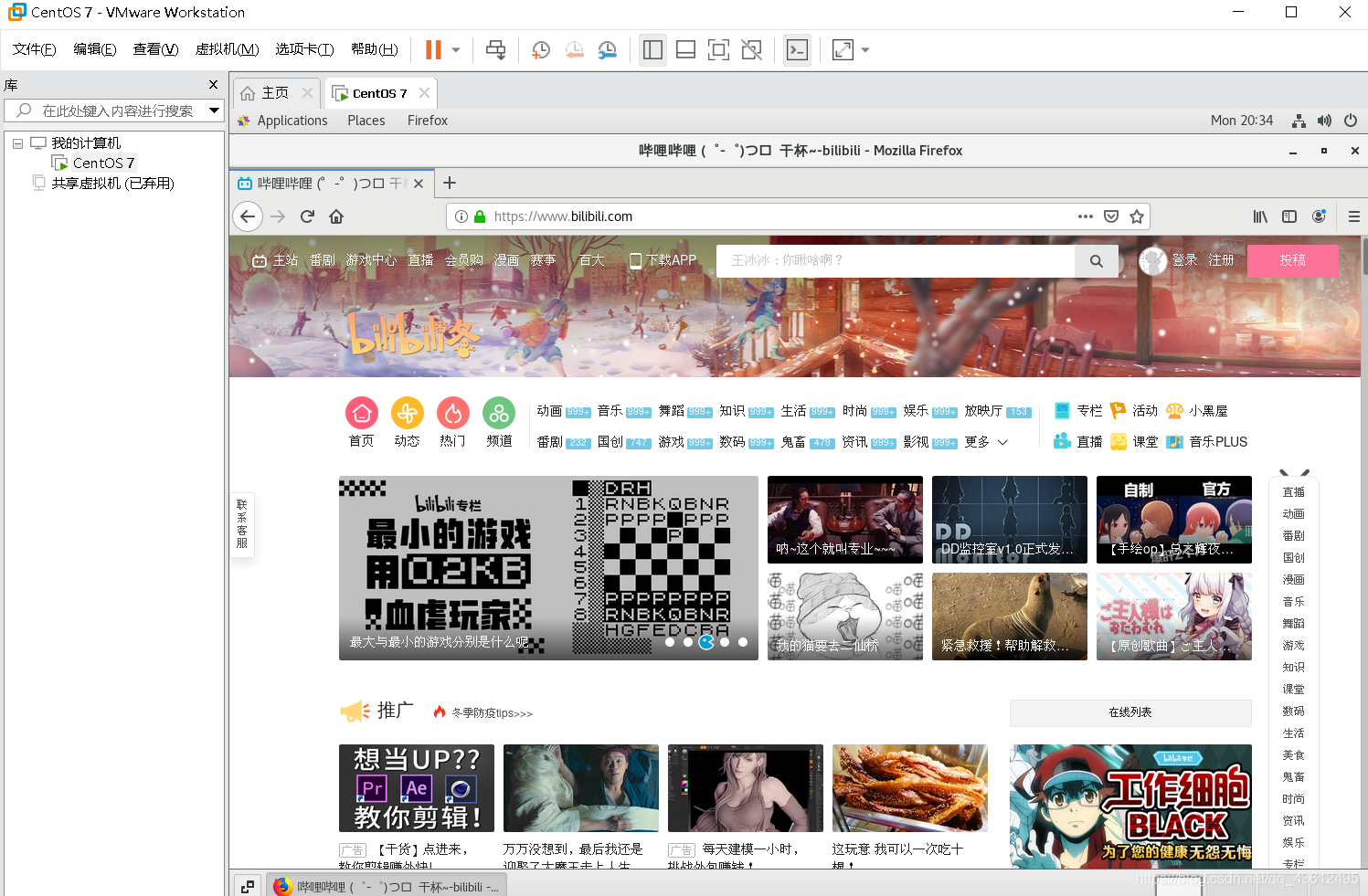This screenshot has height=896, width=1368.
Task: Open the VMware 选项卡(T) menu
Action: pyautogui.click(x=304, y=49)
